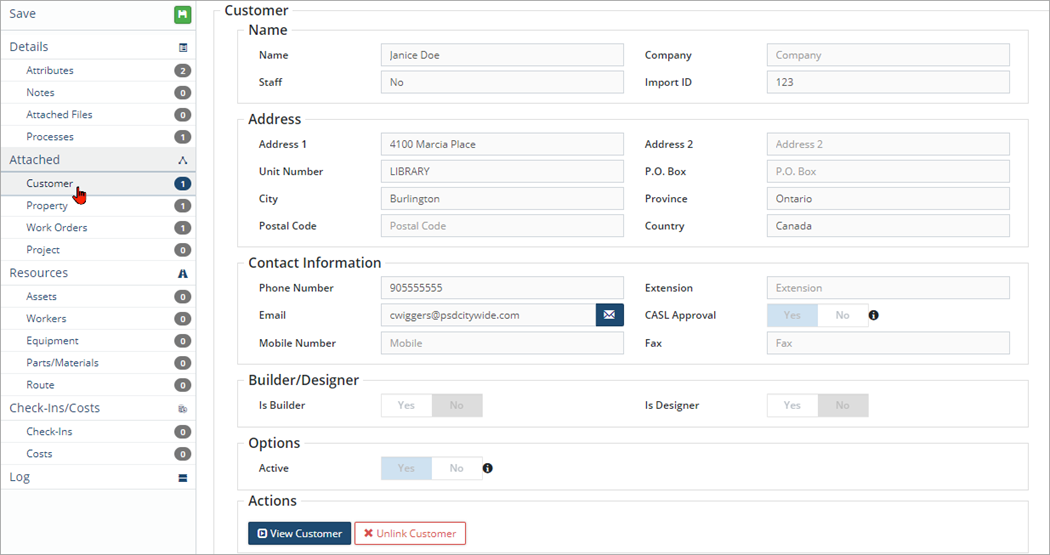Click the Check-Ins/Costs section icon
This screenshot has width=1050, height=555.
183,408
